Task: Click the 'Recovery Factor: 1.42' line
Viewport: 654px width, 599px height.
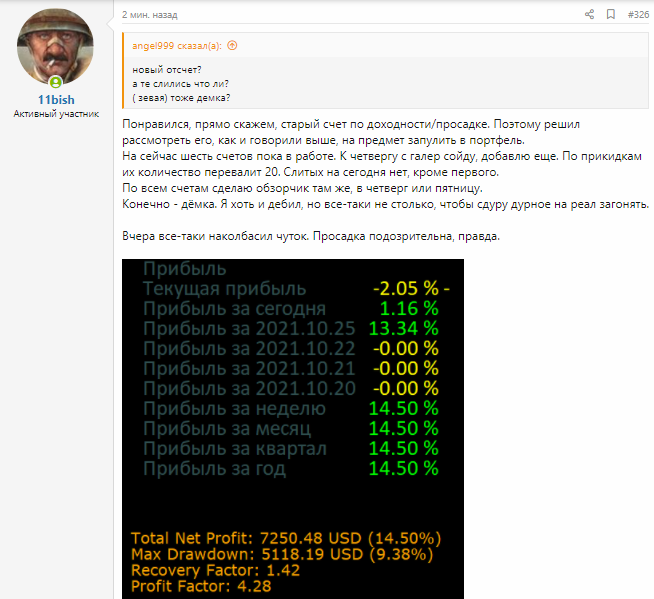Action: pos(216,570)
